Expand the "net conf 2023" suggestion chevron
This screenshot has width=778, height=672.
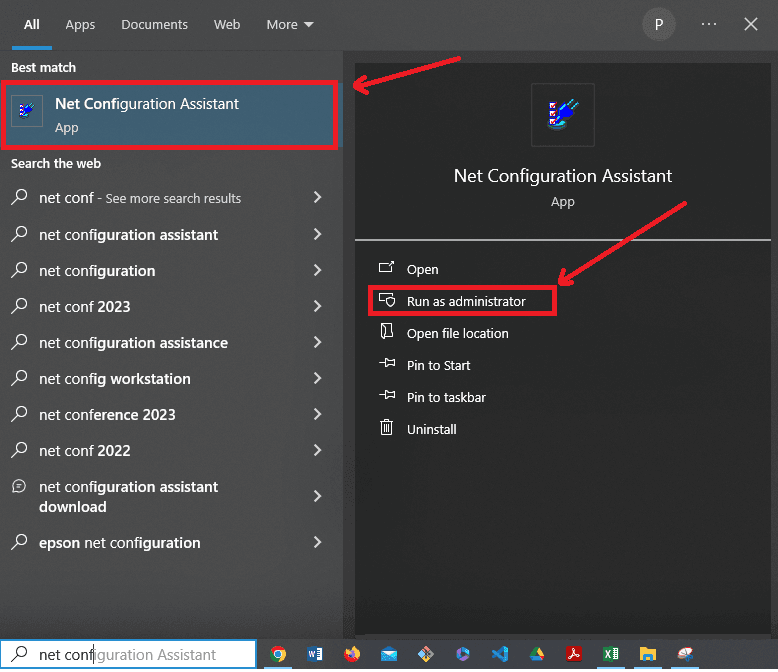tap(317, 307)
